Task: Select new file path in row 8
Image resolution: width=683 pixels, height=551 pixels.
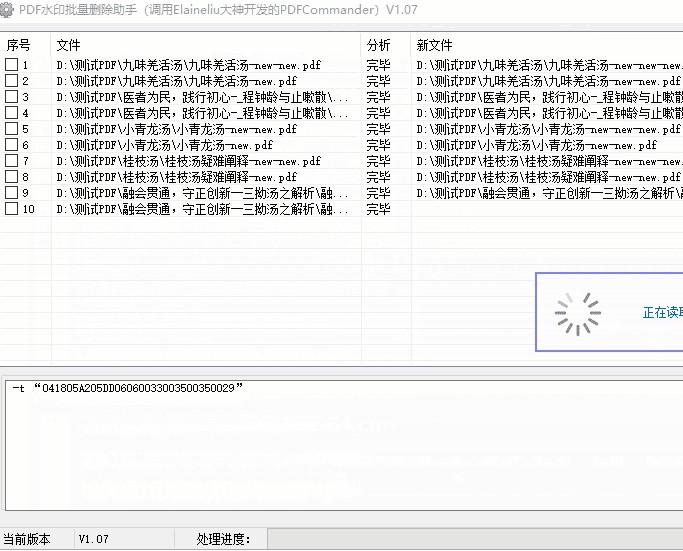Action: pos(548,177)
